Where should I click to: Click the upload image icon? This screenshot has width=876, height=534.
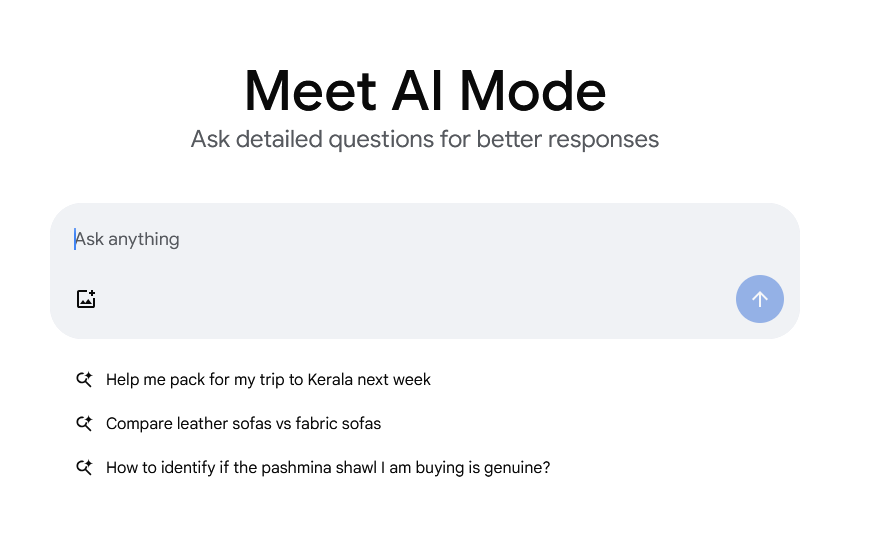tap(86, 299)
